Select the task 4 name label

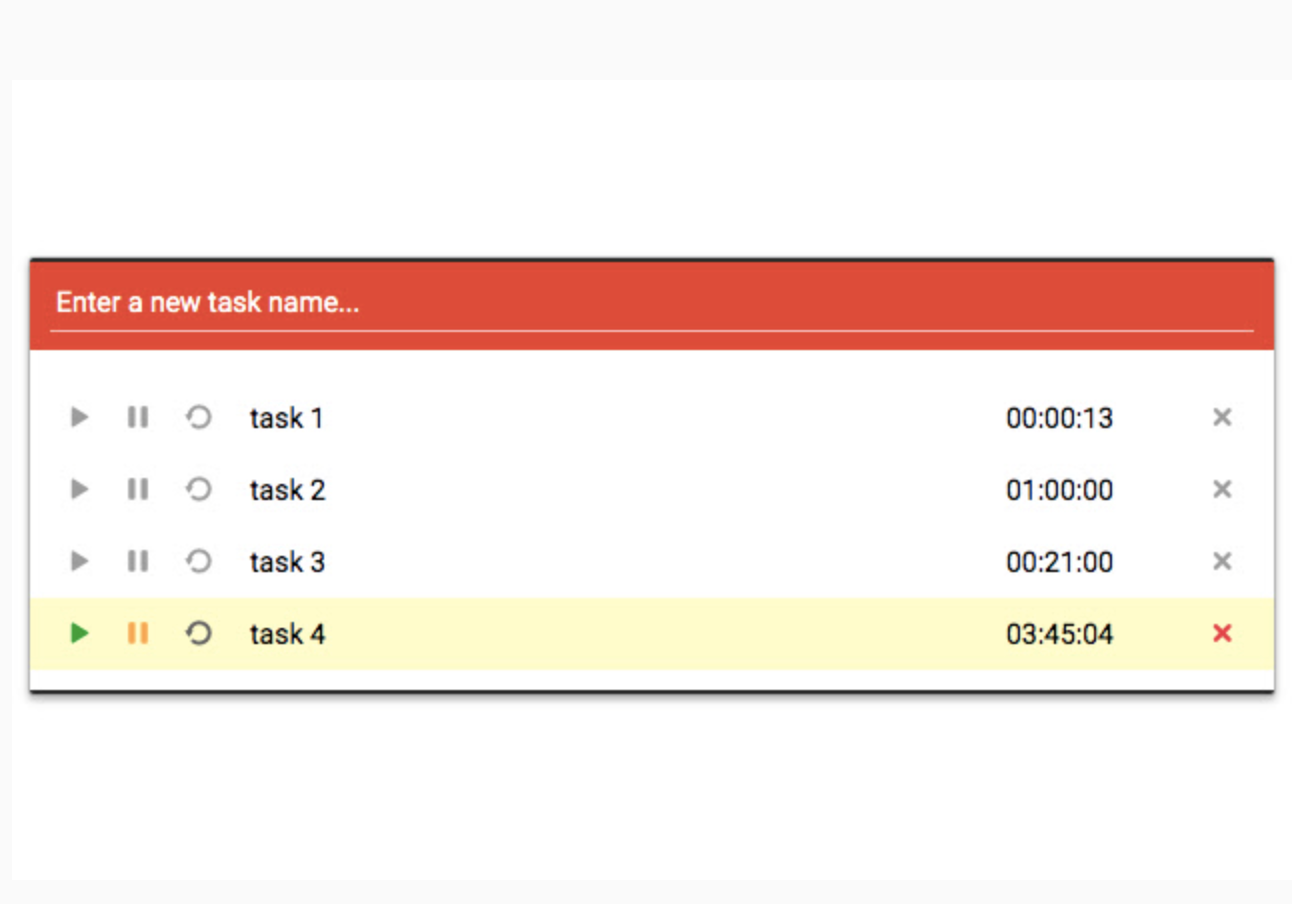[x=287, y=634]
